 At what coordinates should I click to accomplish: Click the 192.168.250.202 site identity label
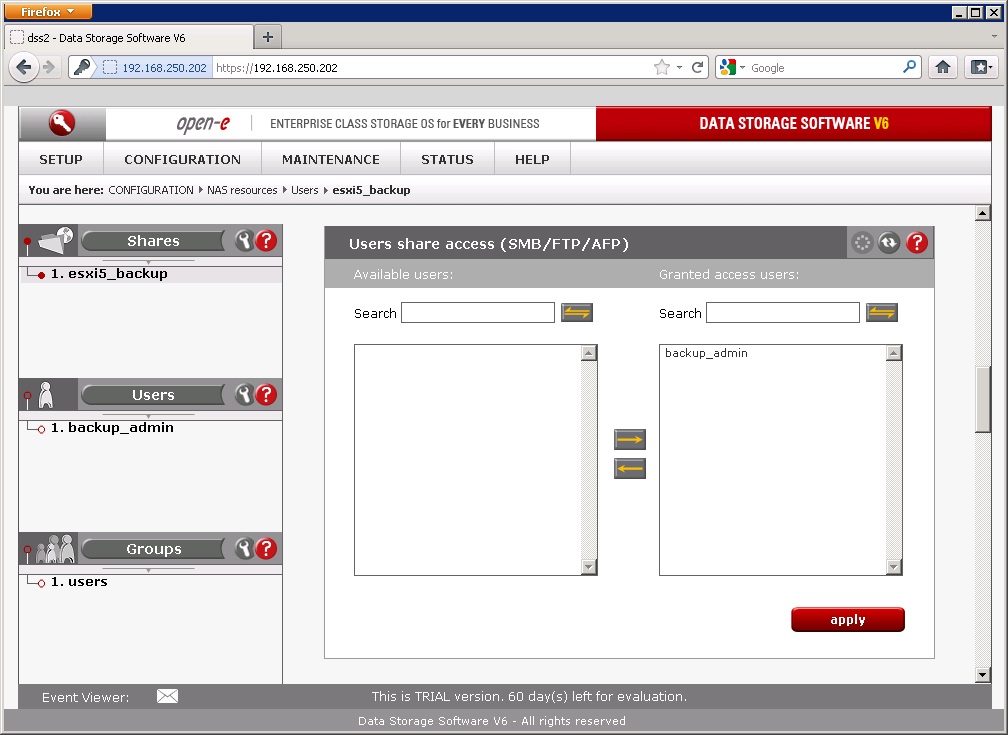tap(164, 68)
